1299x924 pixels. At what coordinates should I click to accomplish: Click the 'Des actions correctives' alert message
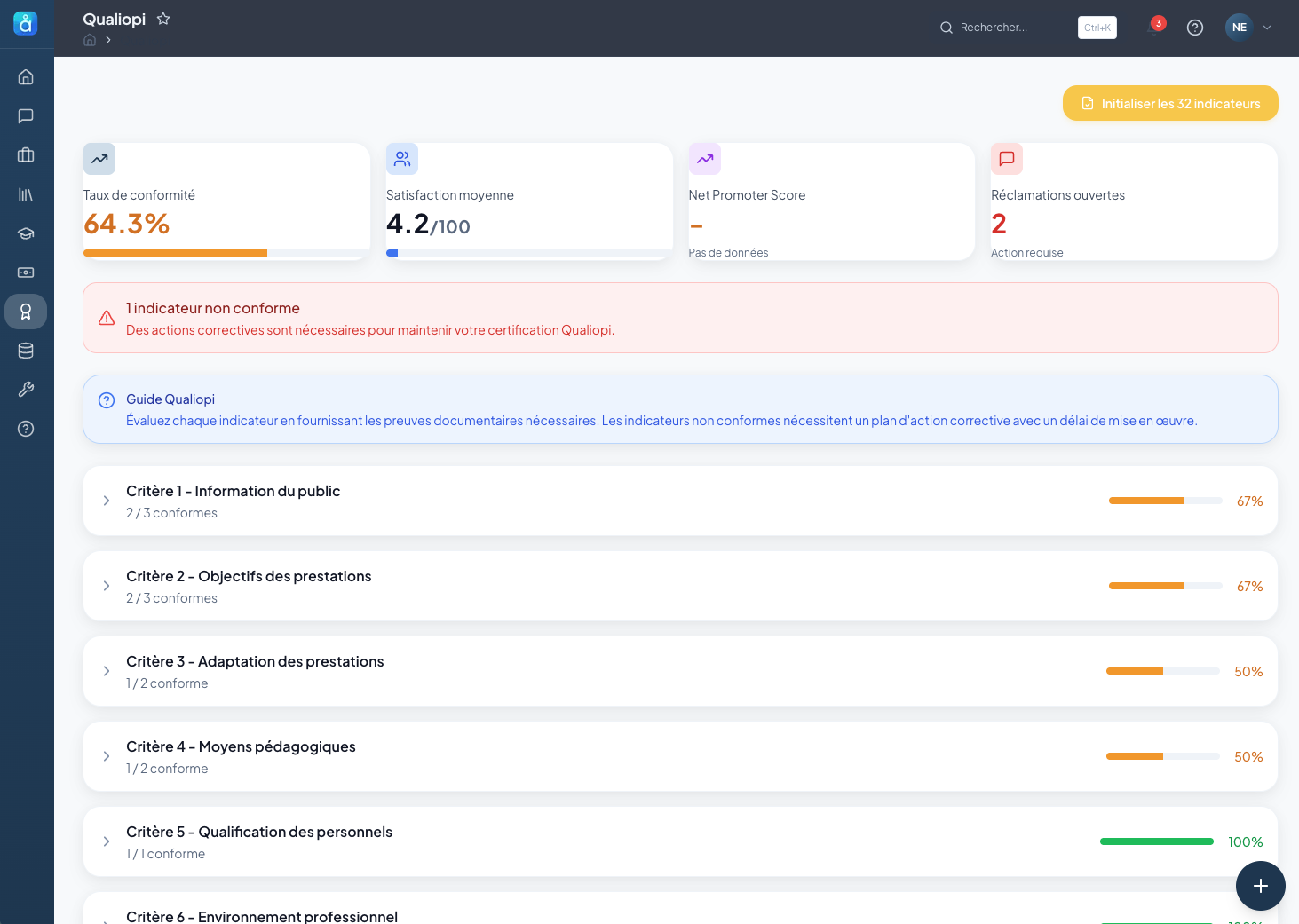[x=370, y=330]
